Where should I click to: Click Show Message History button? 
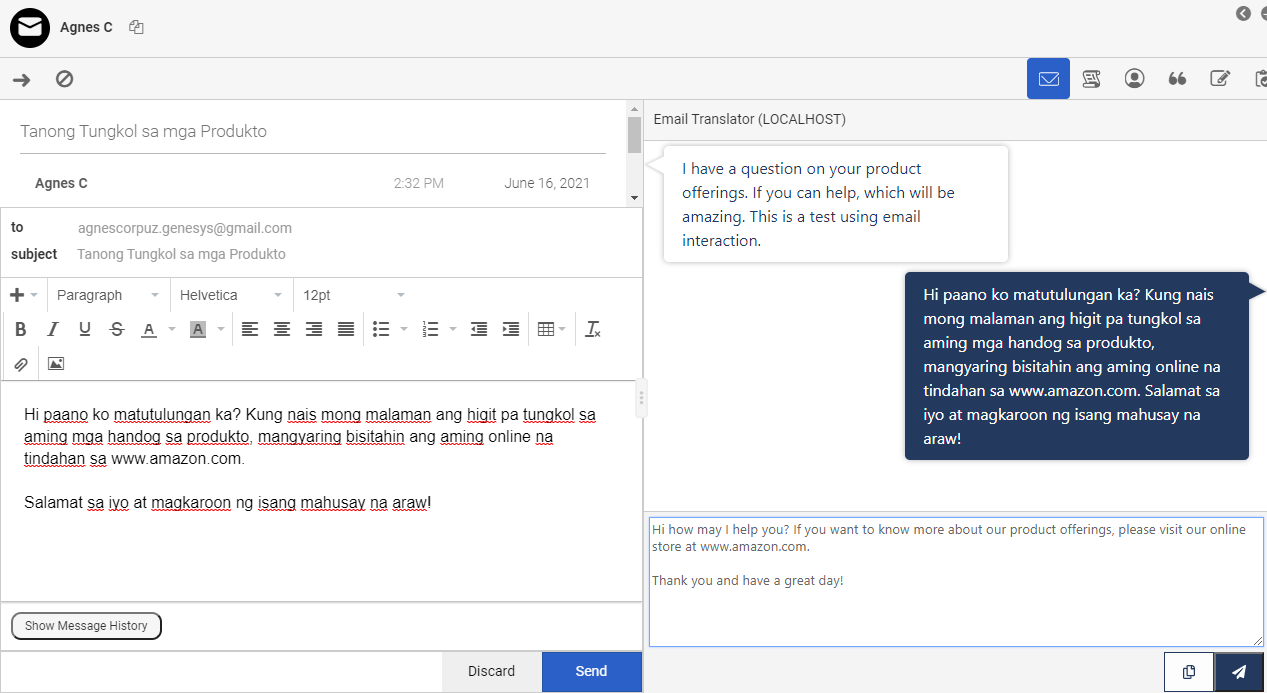[x=86, y=626]
